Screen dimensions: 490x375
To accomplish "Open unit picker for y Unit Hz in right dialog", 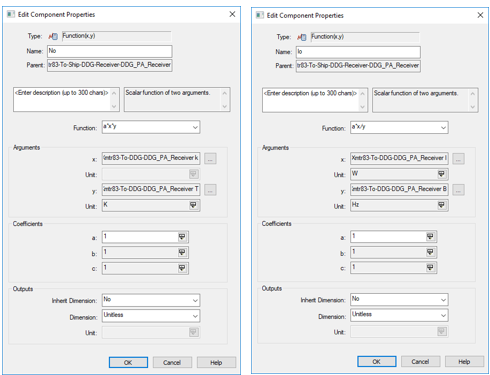I will coord(441,205).
